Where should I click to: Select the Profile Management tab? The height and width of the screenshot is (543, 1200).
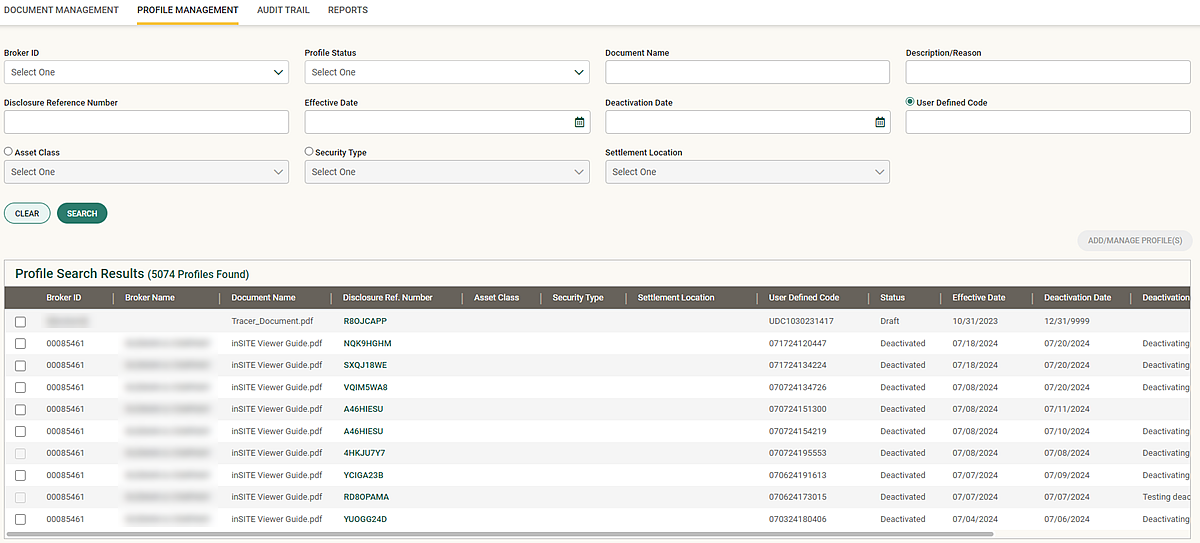click(188, 10)
